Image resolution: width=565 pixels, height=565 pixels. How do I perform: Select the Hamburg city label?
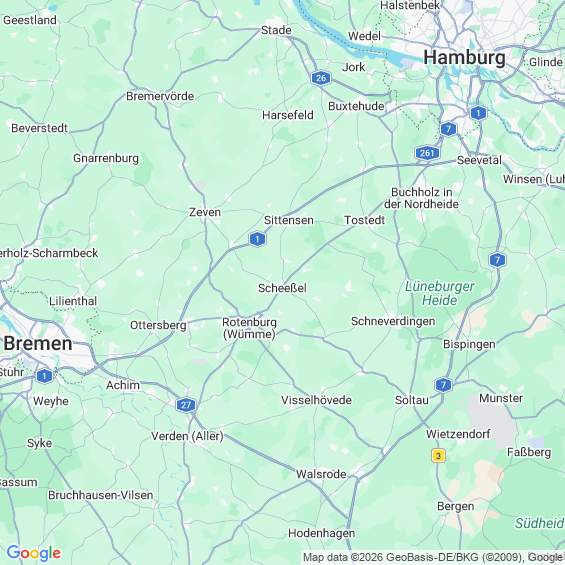pyautogui.click(x=464, y=58)
